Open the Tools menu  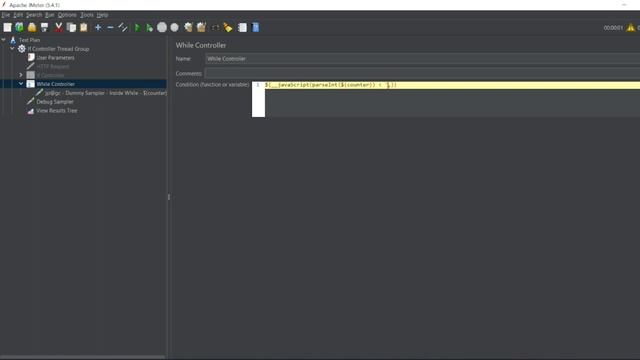click(x=87, y=15)
